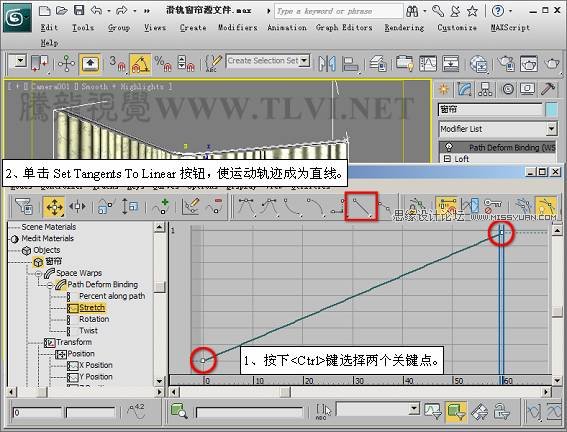The height and width of the screenshot is (432, 567).
Task: Open the Modifiers menu
Action: (x=238, y=27)
